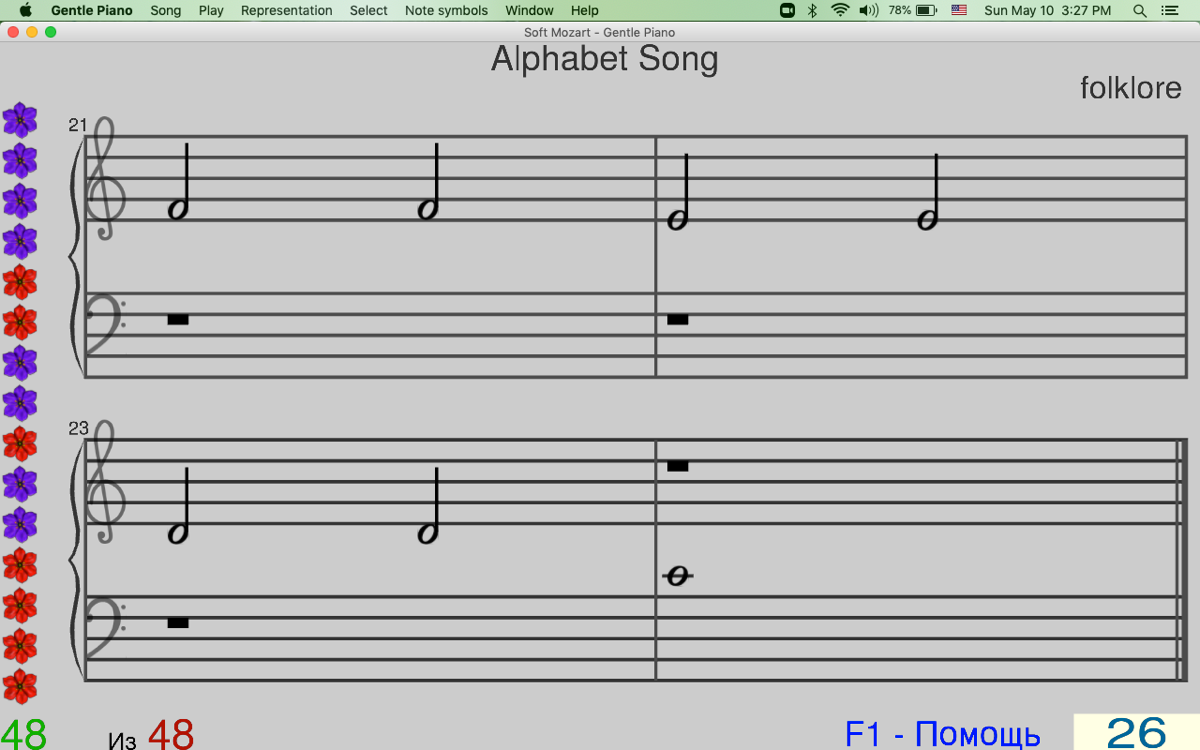Open the Note symbols menu
Screen dimensions: 1200x750
tap(446, 10)
